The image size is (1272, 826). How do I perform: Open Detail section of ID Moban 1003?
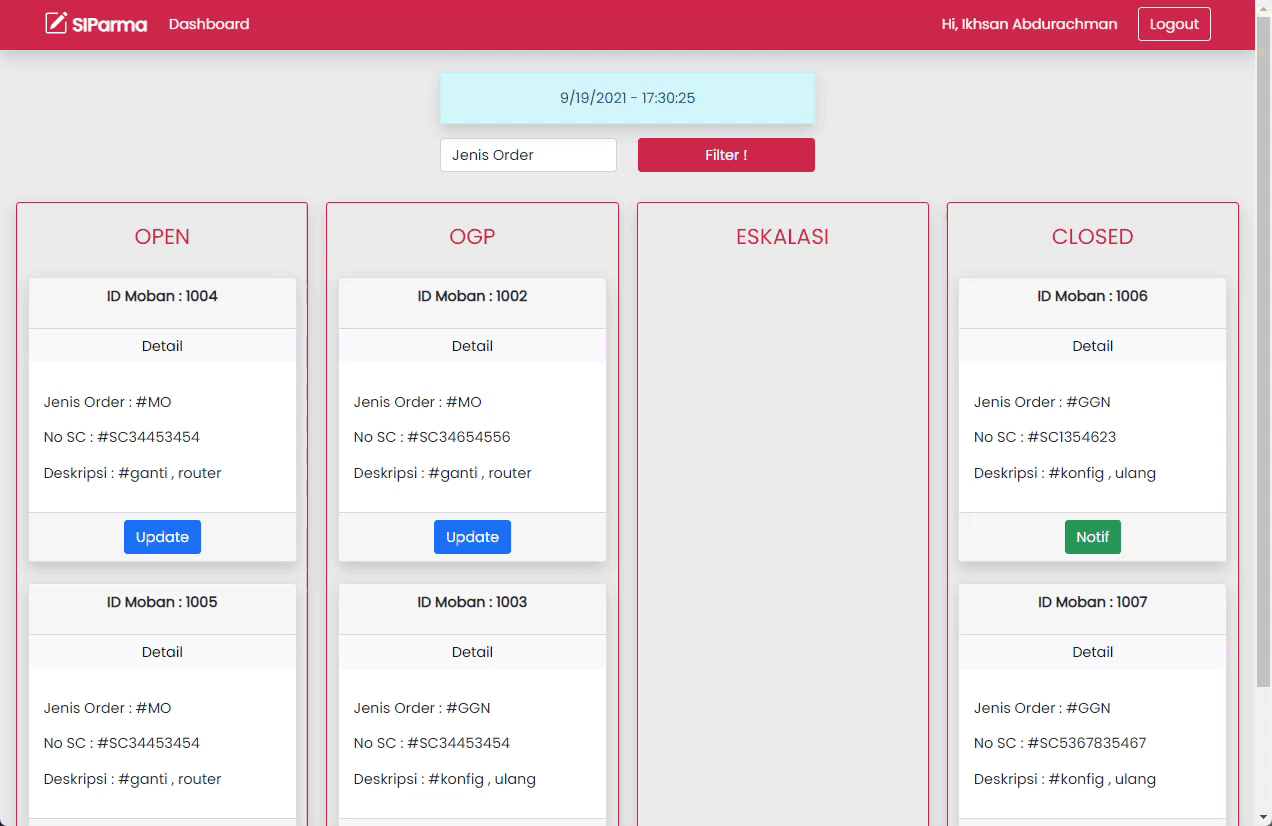pos(472,652)
